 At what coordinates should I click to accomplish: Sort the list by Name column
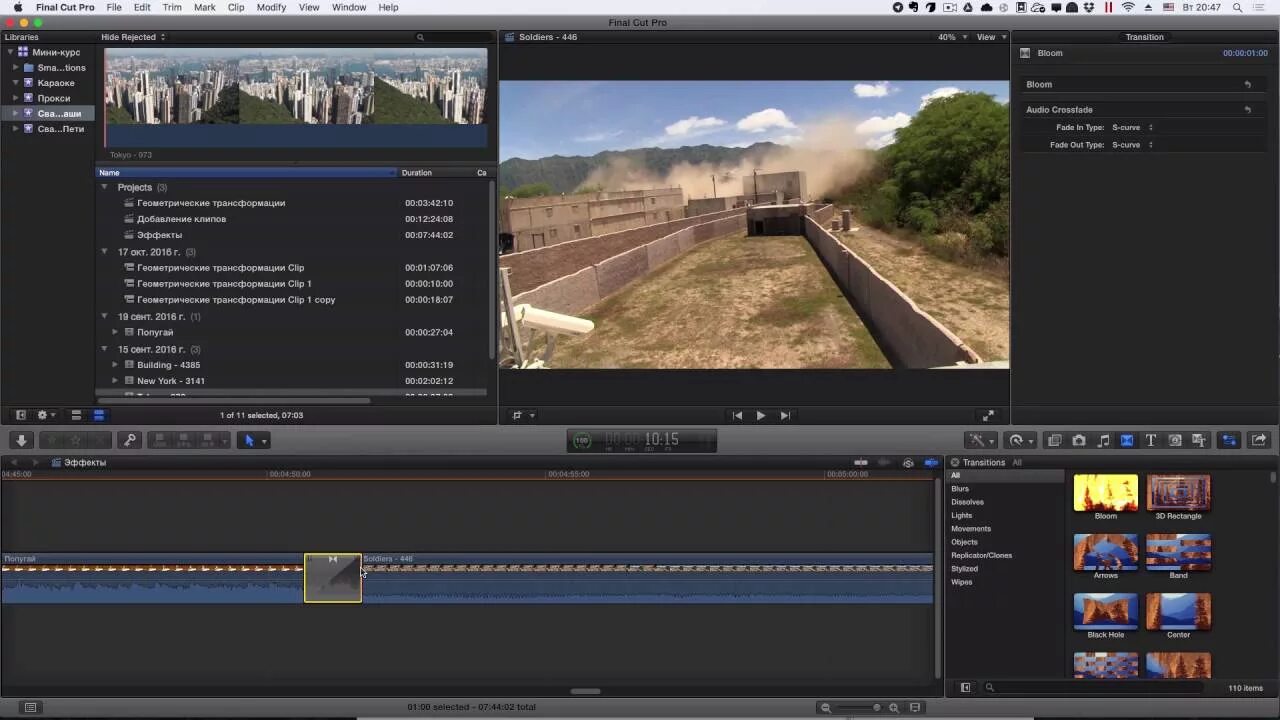coord(246,173)
